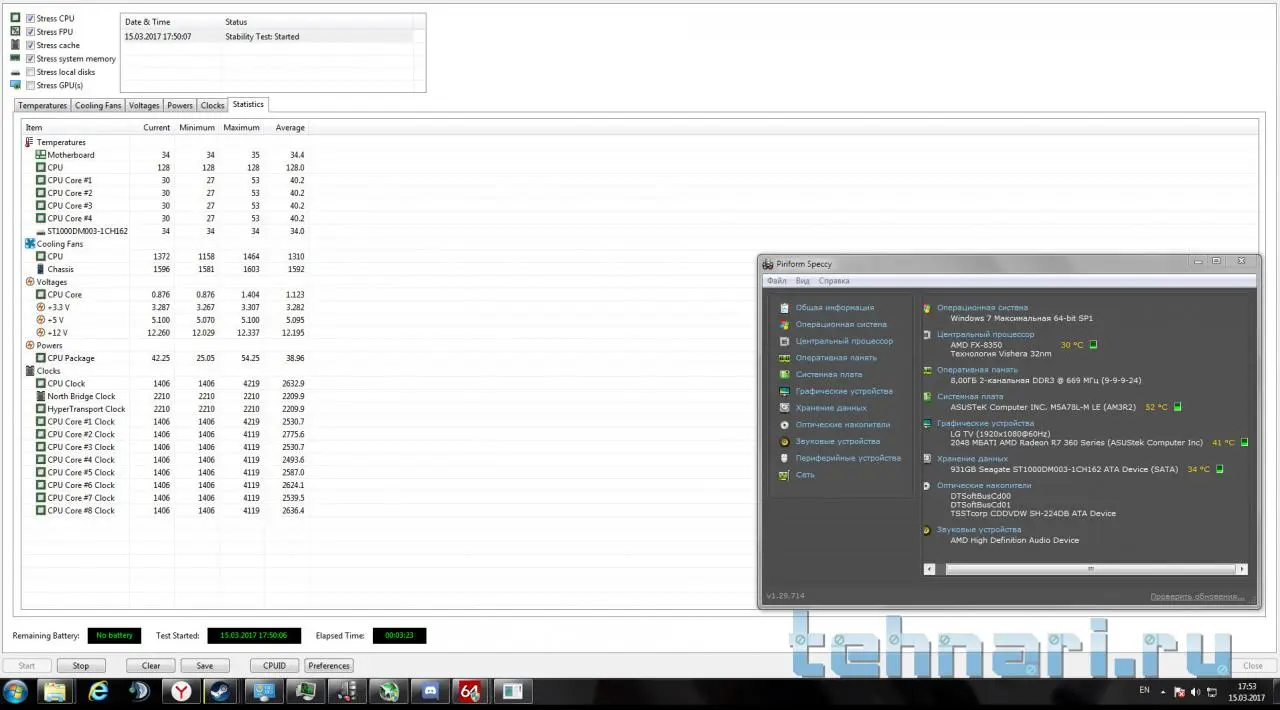
Task: Toggle Stress CPU checkbox
Action: pyautogui.click(x=30, y=18)
